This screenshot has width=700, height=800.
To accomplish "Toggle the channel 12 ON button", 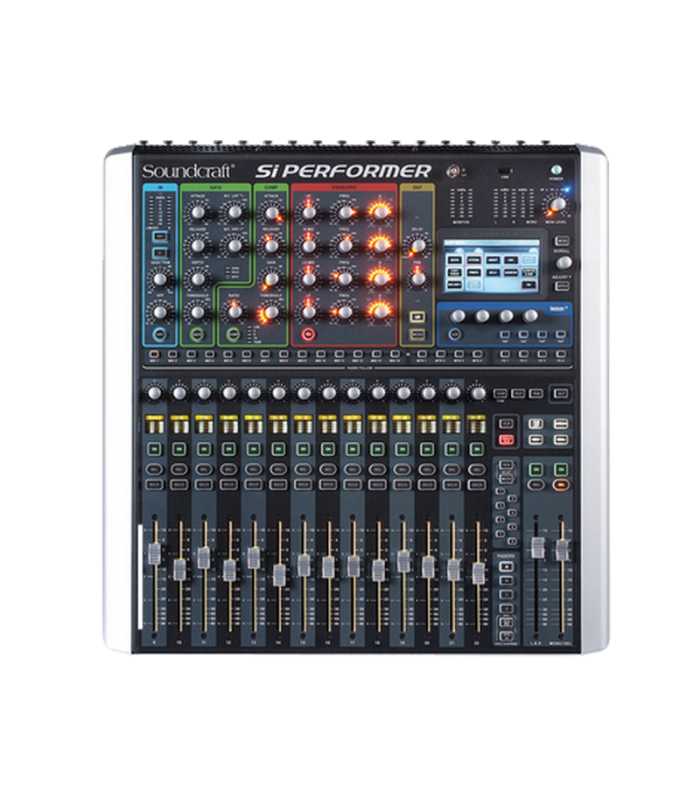I will 229,449.
